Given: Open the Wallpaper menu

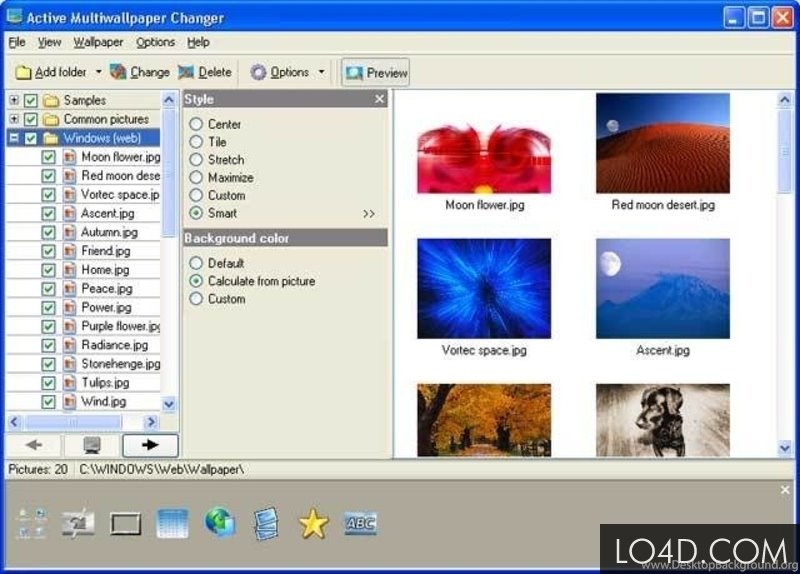Looking at the screenshot, I should point(98,42).
